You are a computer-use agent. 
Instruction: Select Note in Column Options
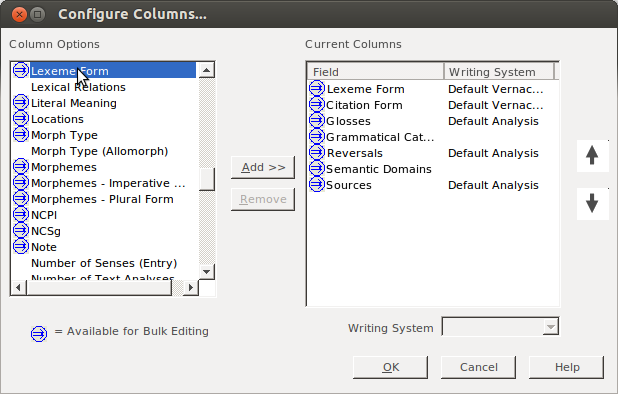pyautogui.click(x=44, y=247)
